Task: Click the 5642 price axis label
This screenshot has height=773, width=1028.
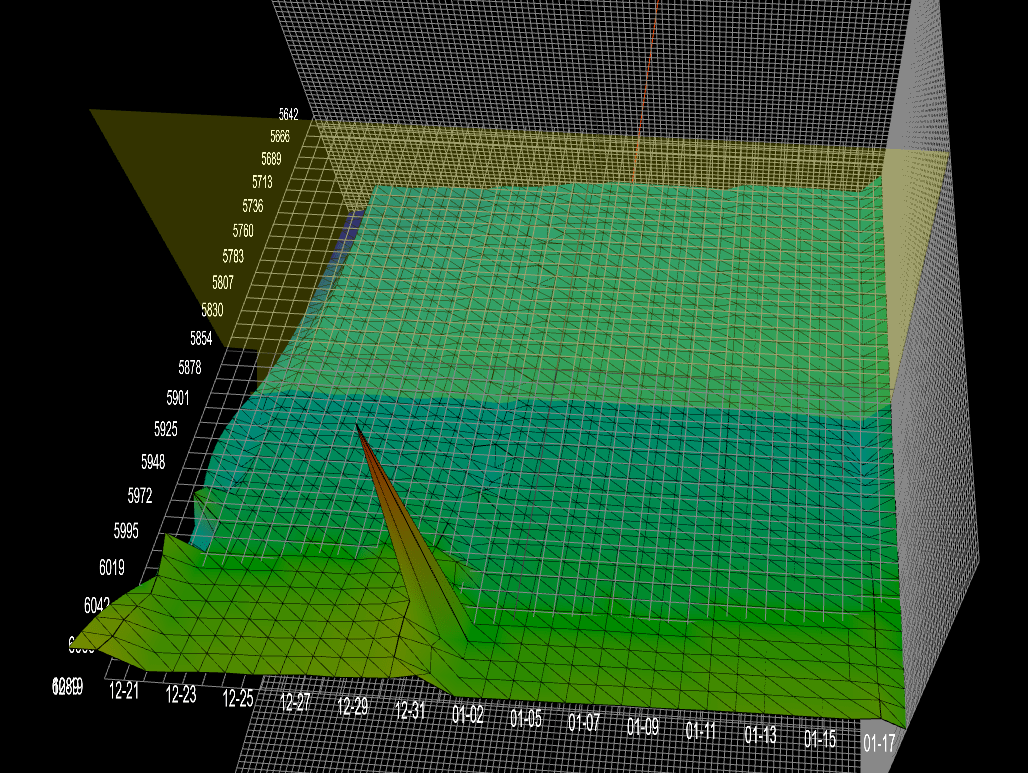Action: point(288,115)
